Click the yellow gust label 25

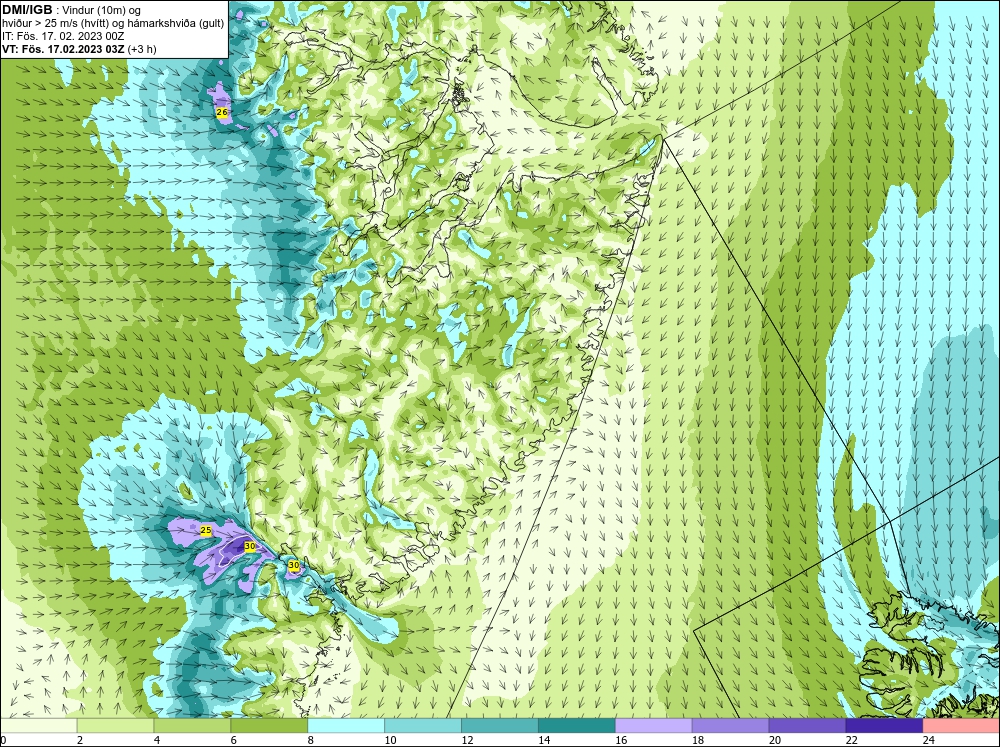tap(206, 530)
